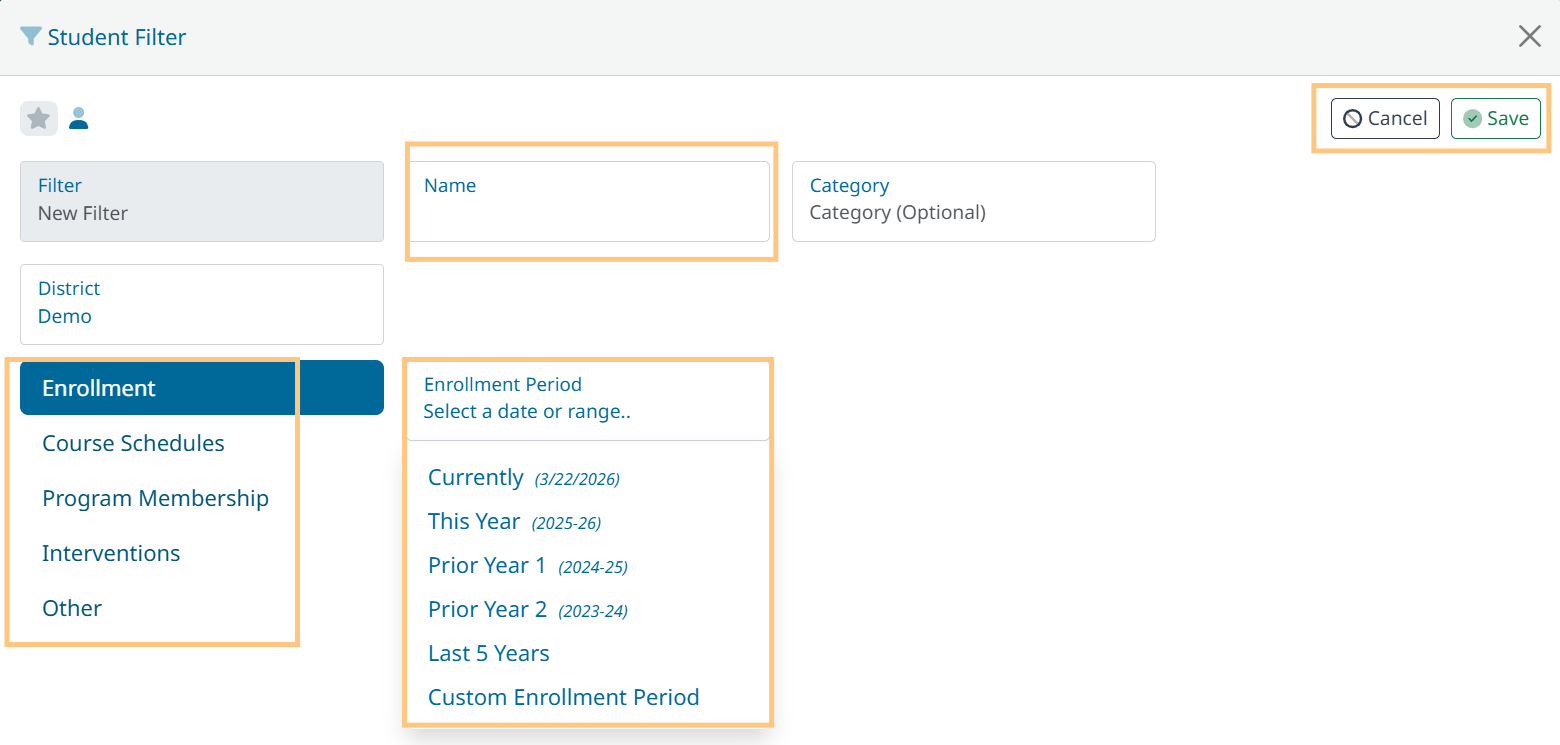The height and width of the screenshot is (745, 1560).
Task: Close the Student Filter dialog
Action: point(1529,37)
